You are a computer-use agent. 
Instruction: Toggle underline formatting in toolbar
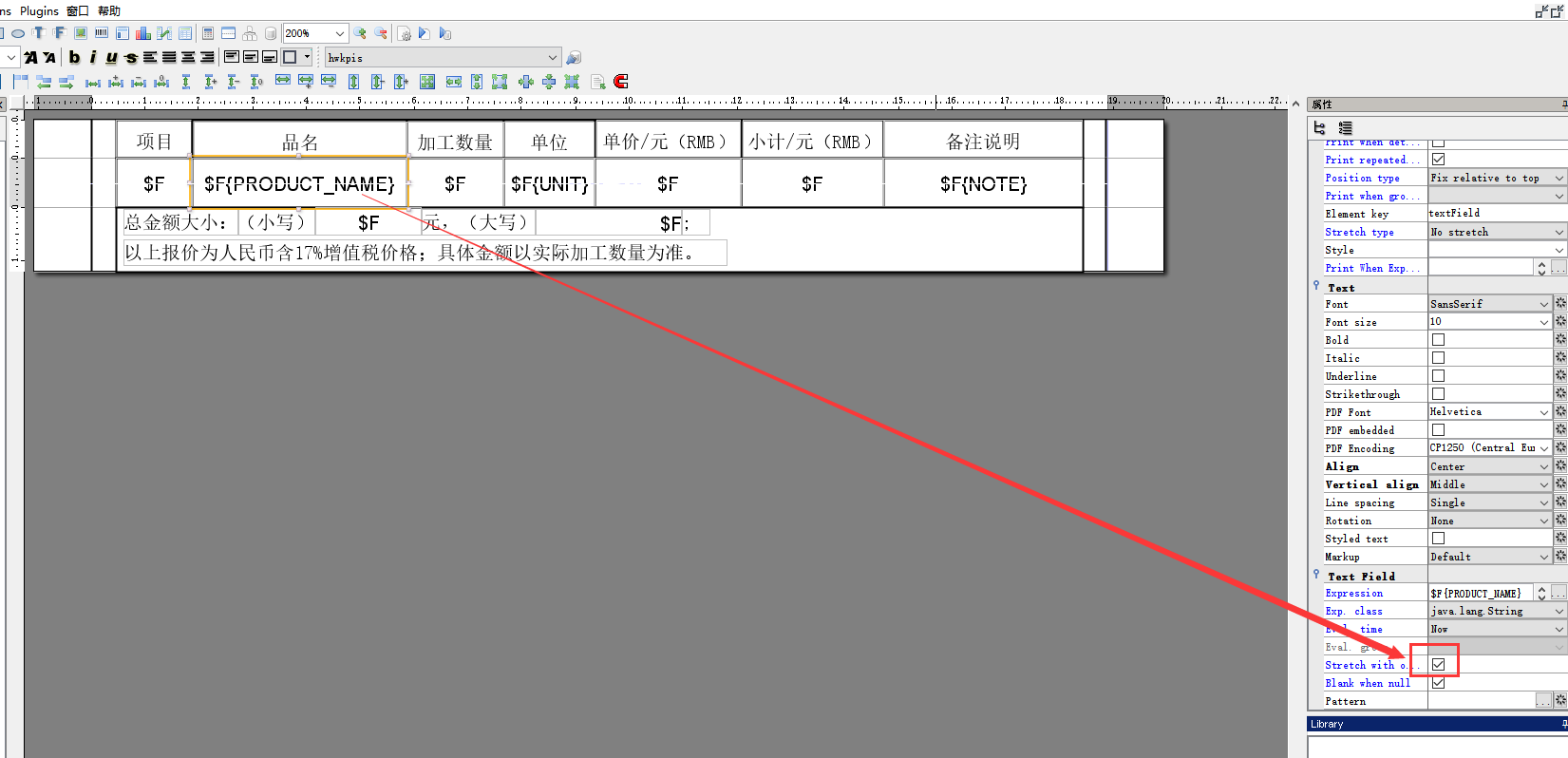pos(111,57)
